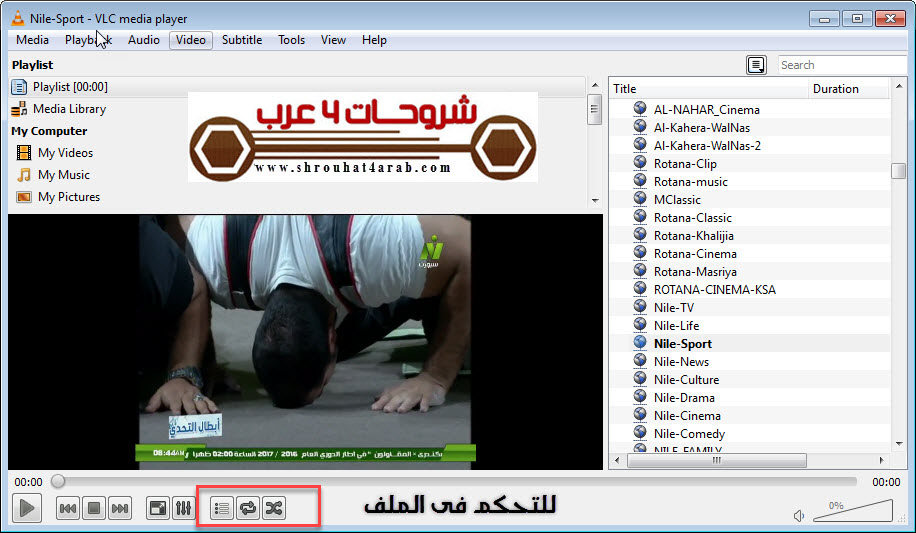Open My Music folder entry

(64, 175)
